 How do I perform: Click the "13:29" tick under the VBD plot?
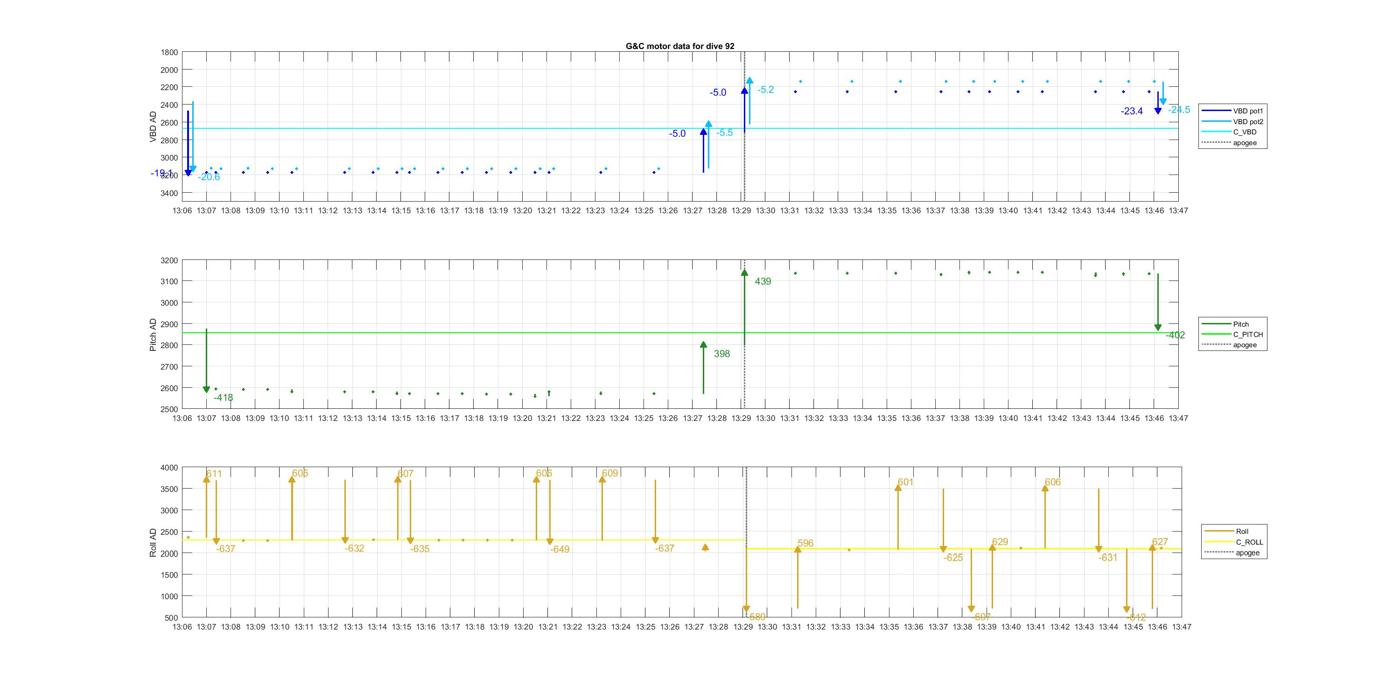pos(741,211)
